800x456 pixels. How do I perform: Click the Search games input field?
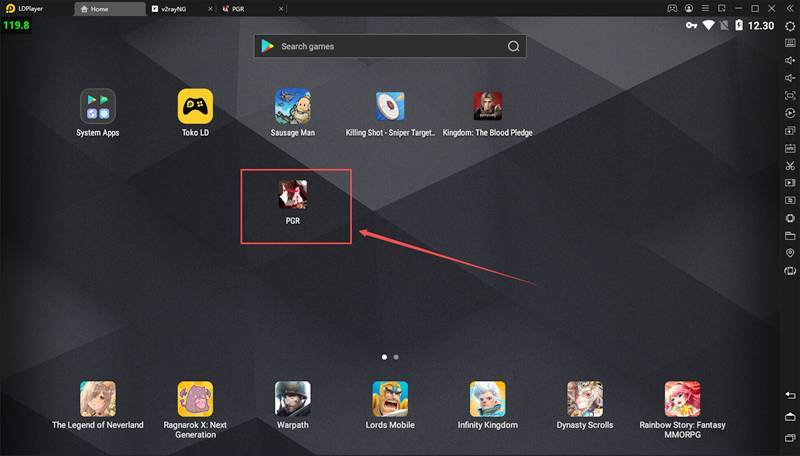[390, 46]
